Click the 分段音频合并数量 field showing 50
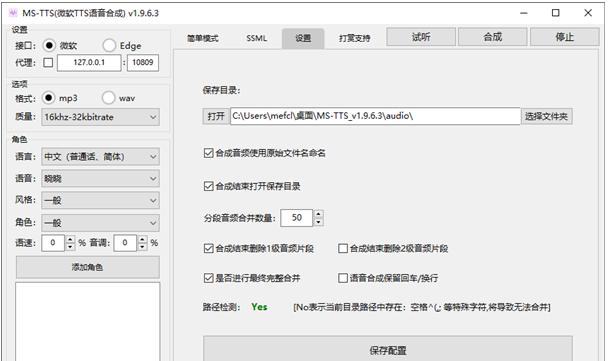Image resolution: width=609 pixels, height=361 pixels. click(x=297, y=218)
